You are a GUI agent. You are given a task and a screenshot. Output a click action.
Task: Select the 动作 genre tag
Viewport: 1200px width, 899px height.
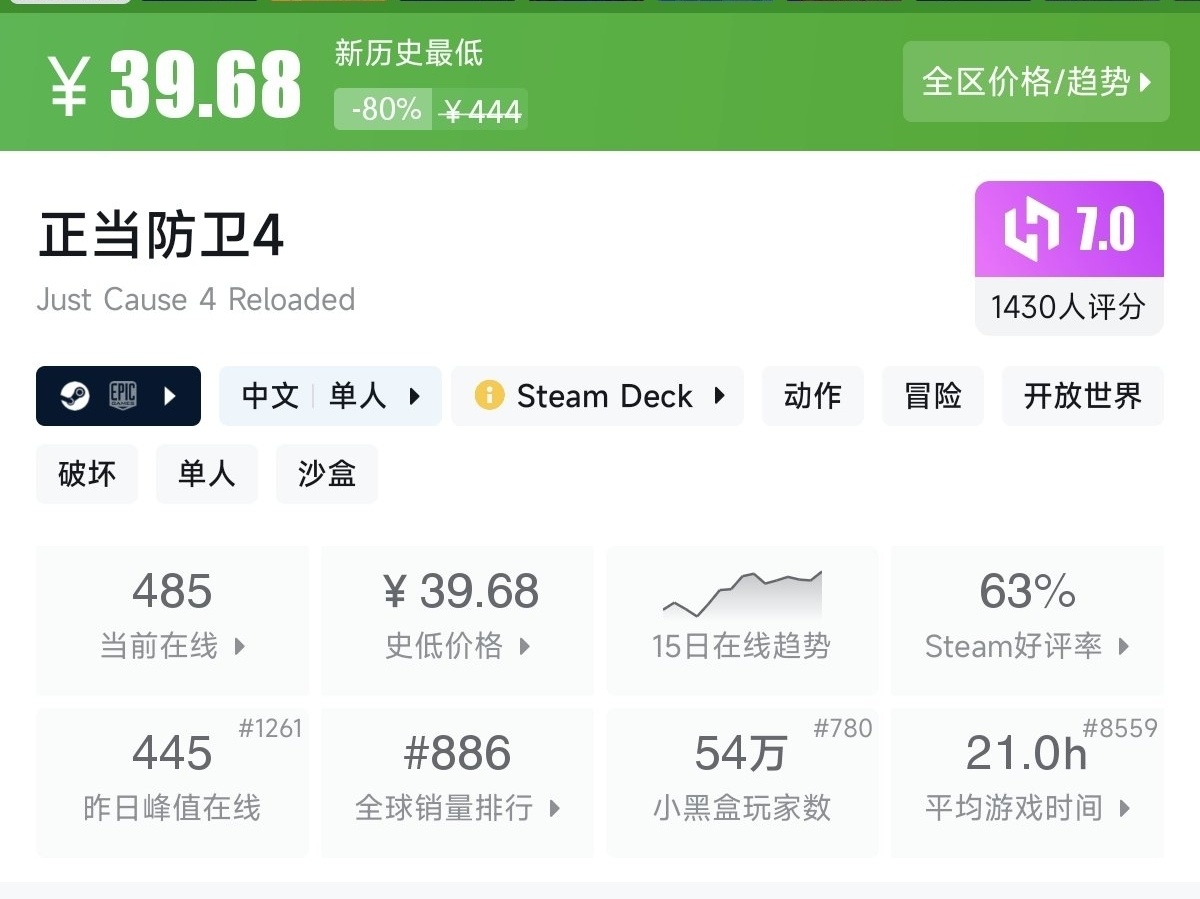coord(812,396)
